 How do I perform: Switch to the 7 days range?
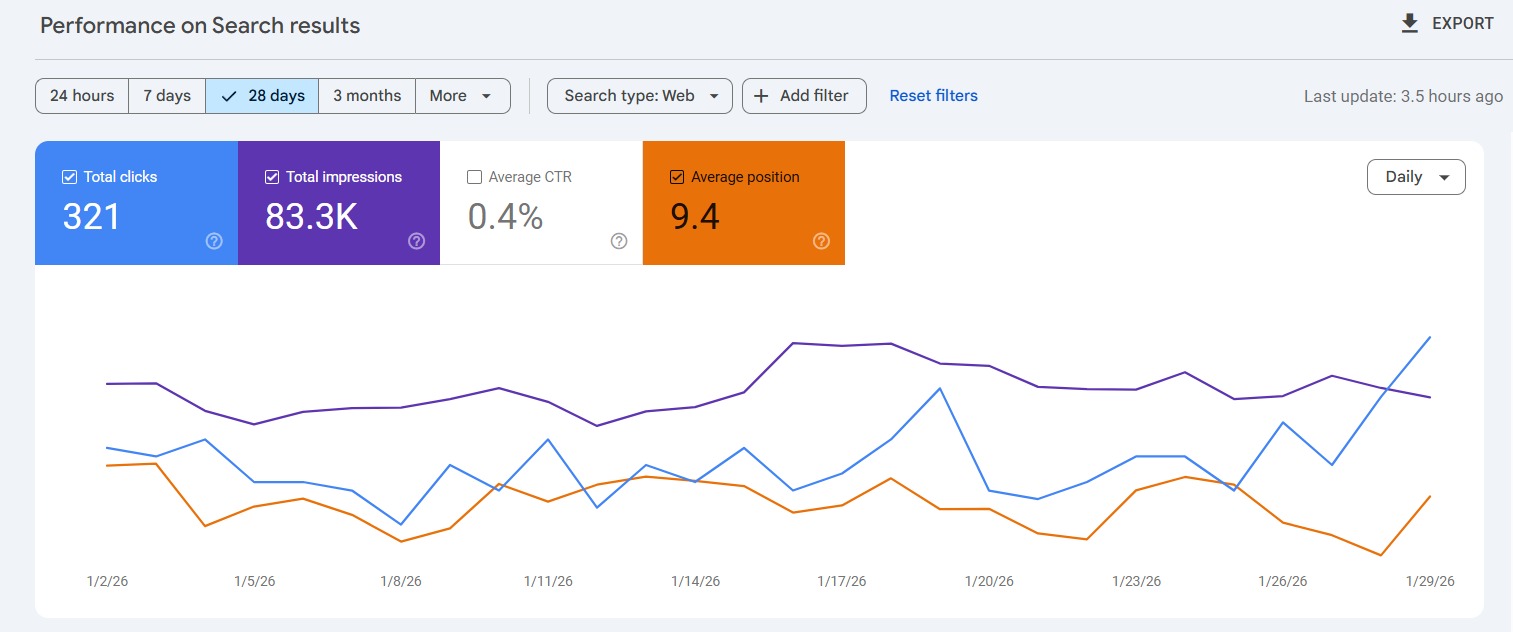[167, 96]
